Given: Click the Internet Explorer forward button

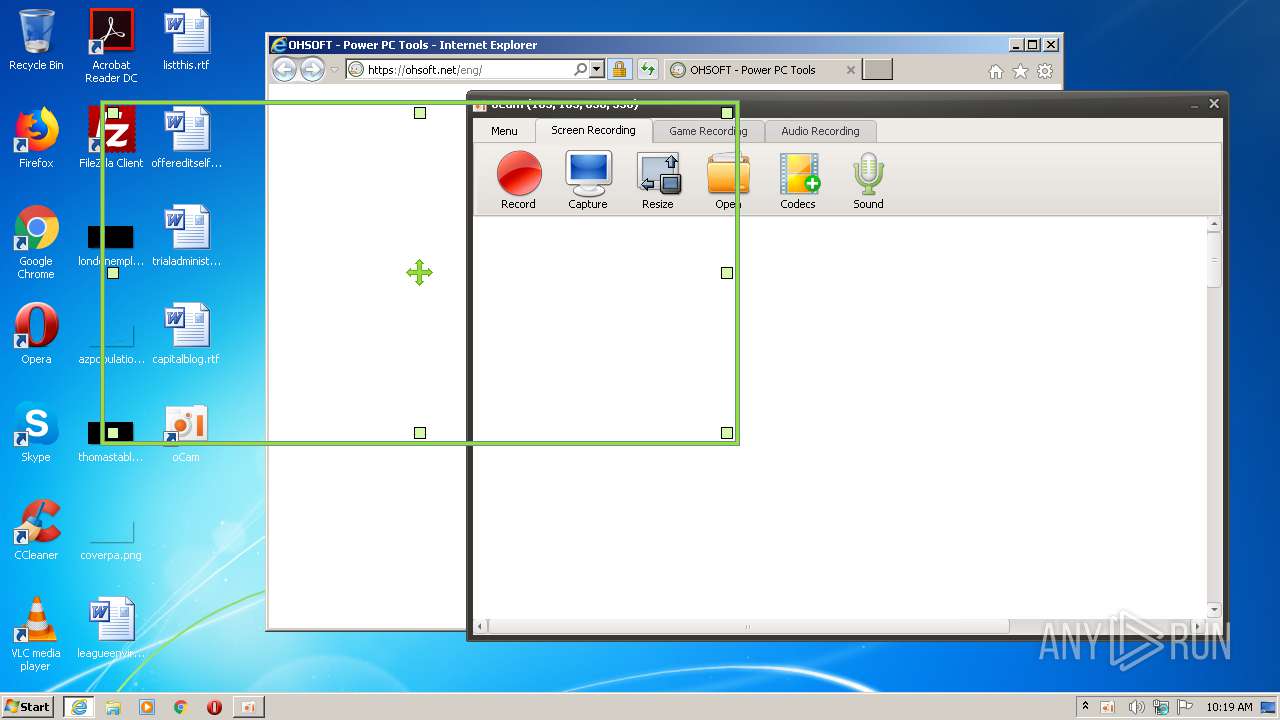Looking at the screenshot, I should click(312, 69).
